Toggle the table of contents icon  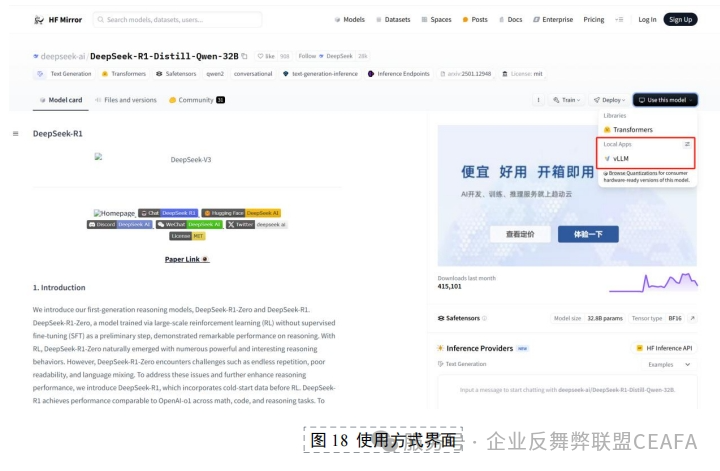[x=16, y=134]
